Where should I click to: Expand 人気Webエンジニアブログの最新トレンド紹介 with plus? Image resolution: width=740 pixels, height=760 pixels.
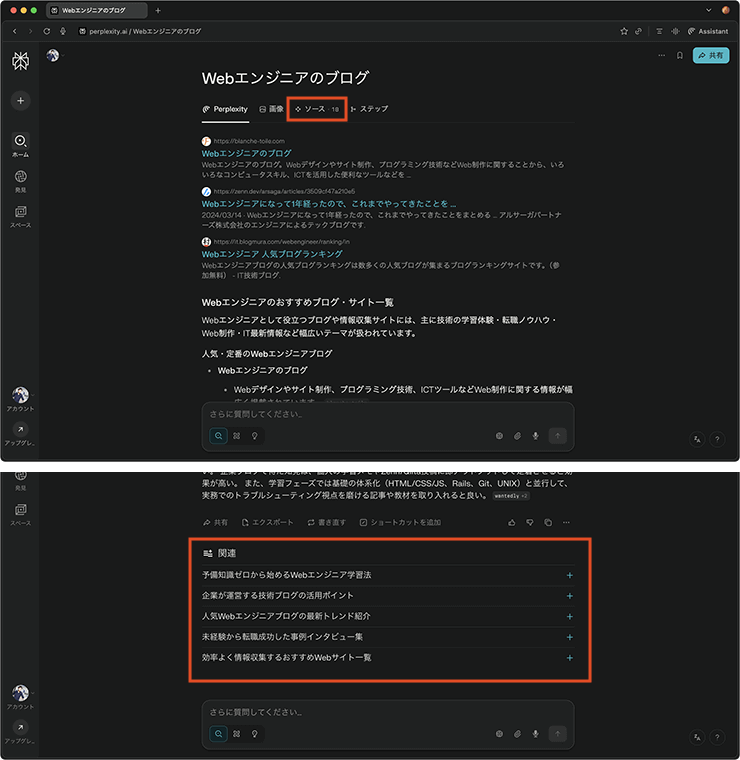[x=569, y=617]
